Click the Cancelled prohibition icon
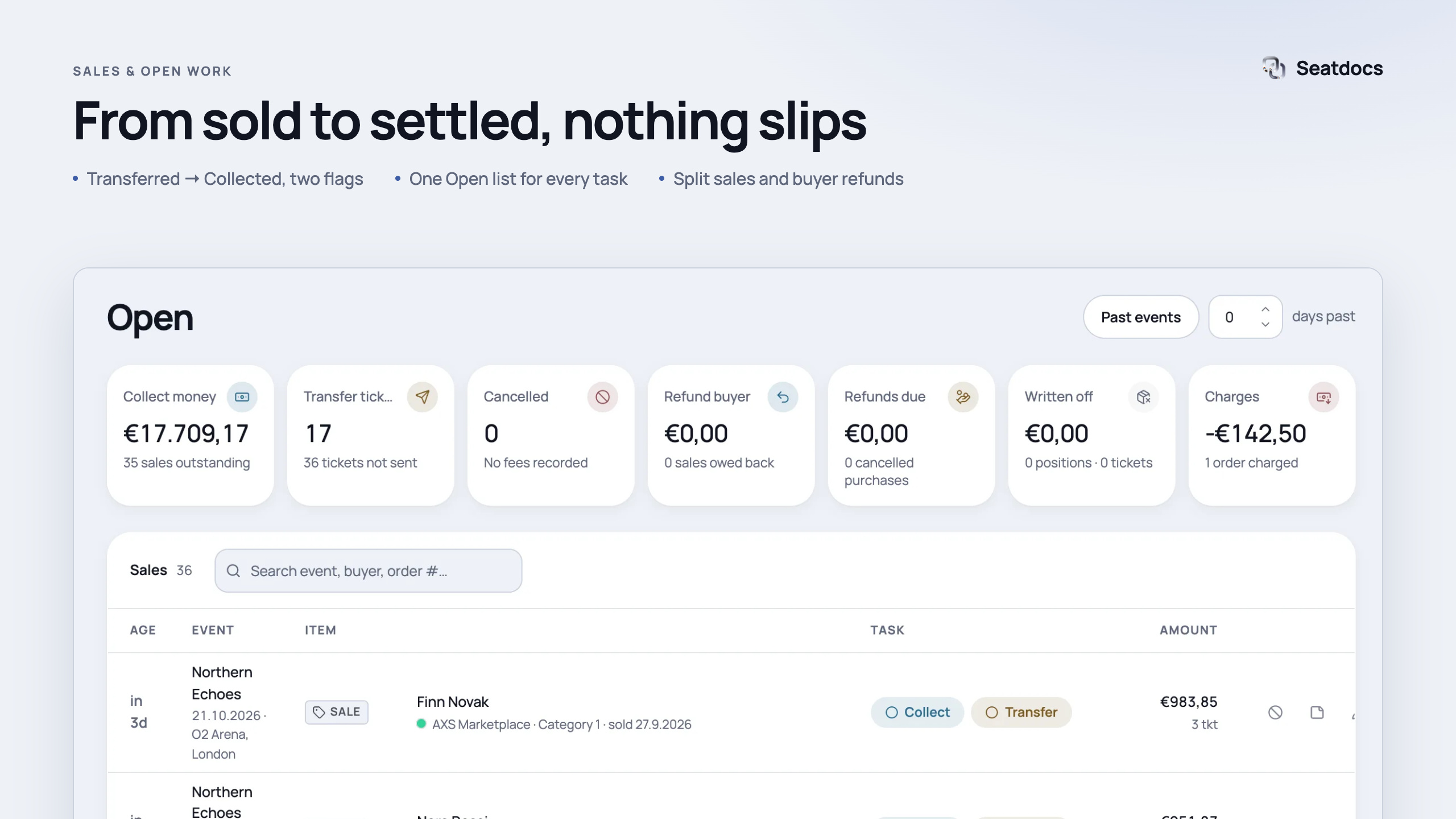This screenshot has height=819, width=1456. [x=602, y=397]
